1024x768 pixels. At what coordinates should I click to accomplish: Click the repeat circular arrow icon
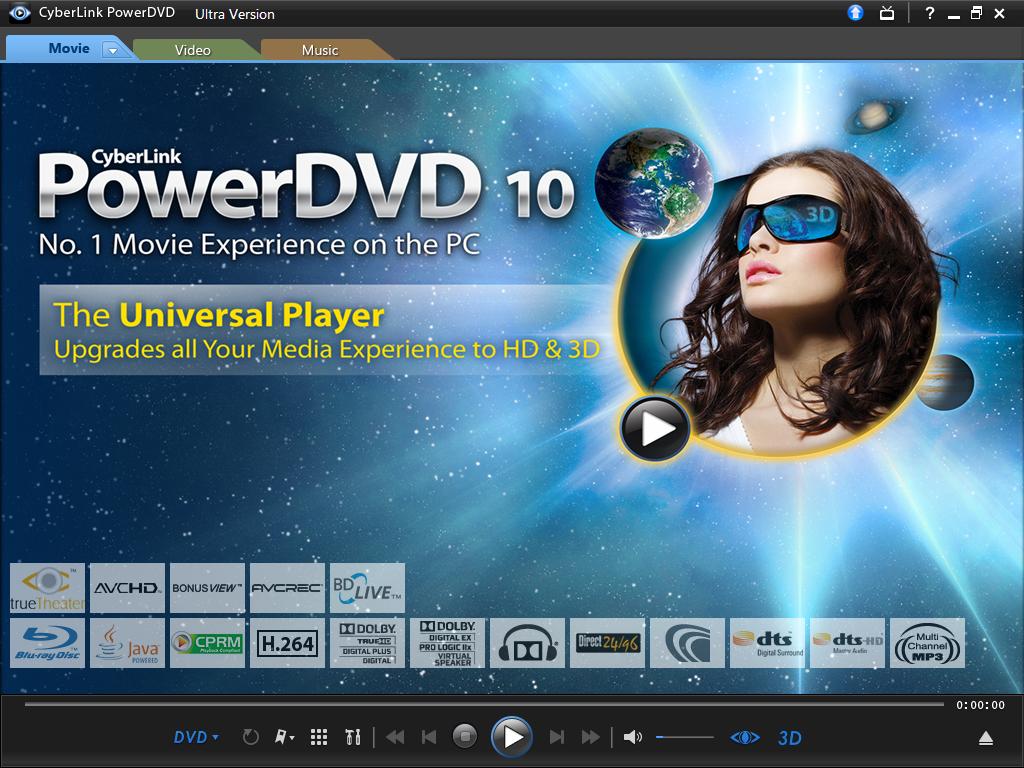251,737
